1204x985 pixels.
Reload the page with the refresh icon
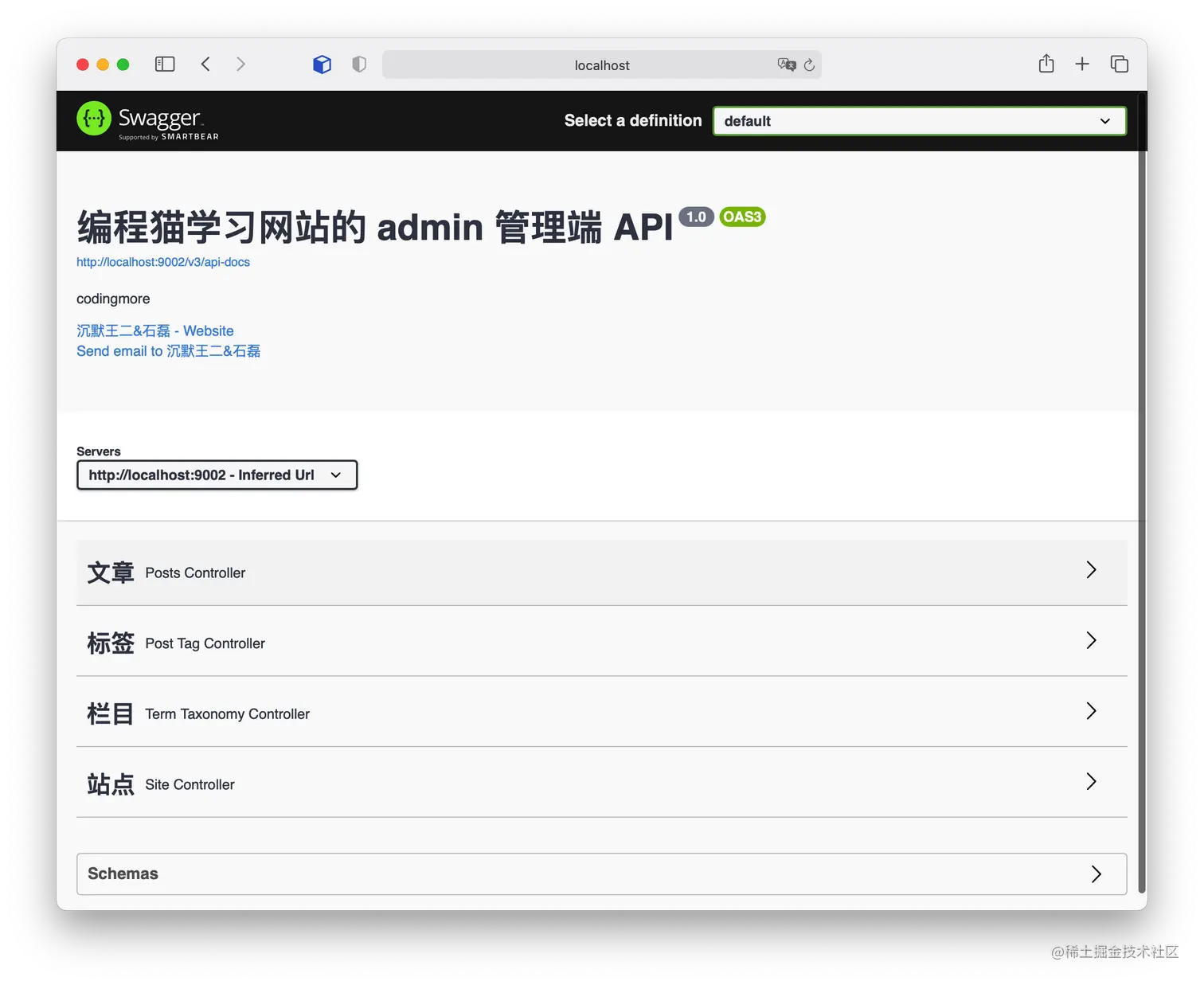pos(809,65)
